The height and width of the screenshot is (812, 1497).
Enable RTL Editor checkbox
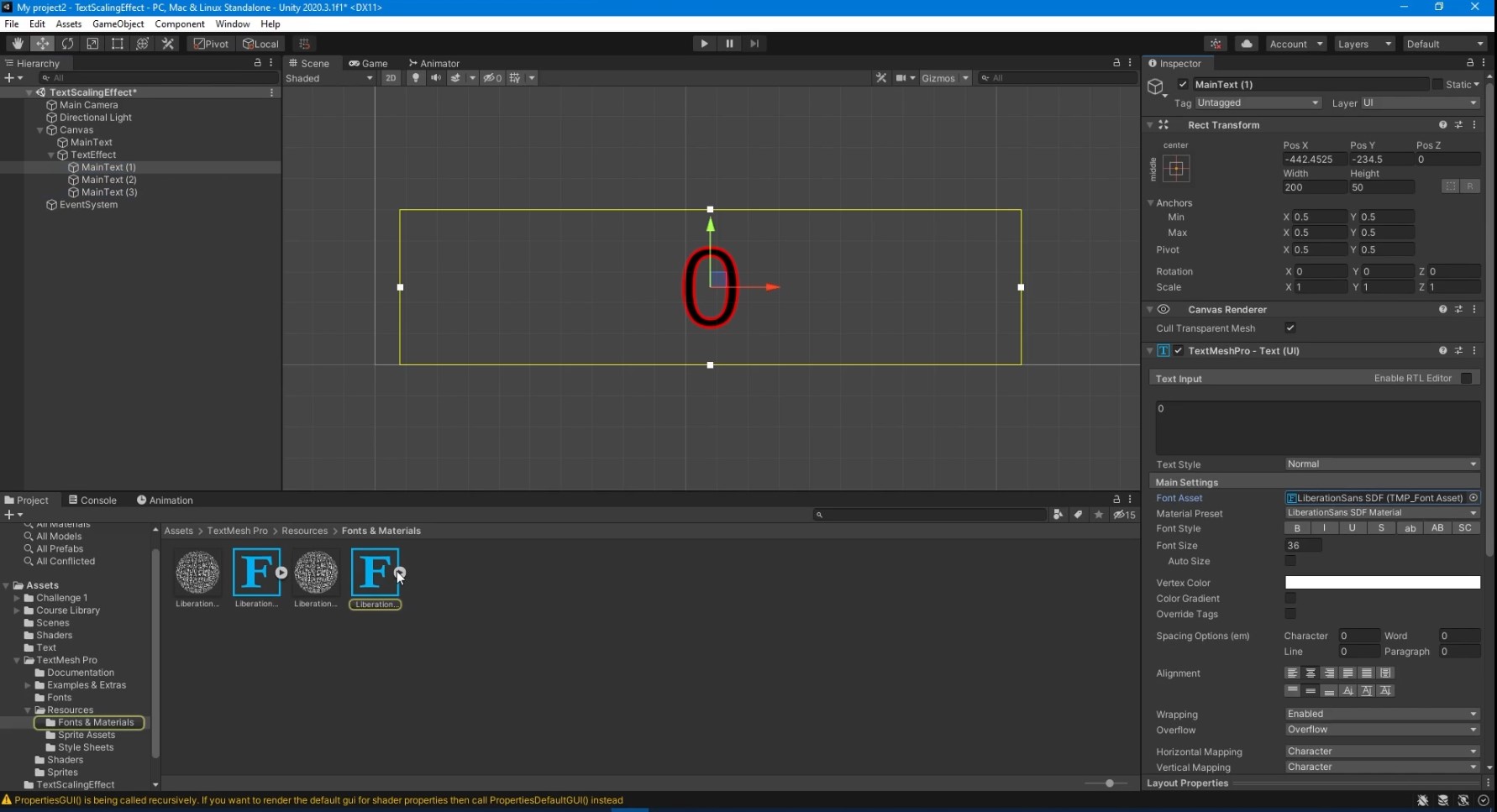coord(1466,379)
